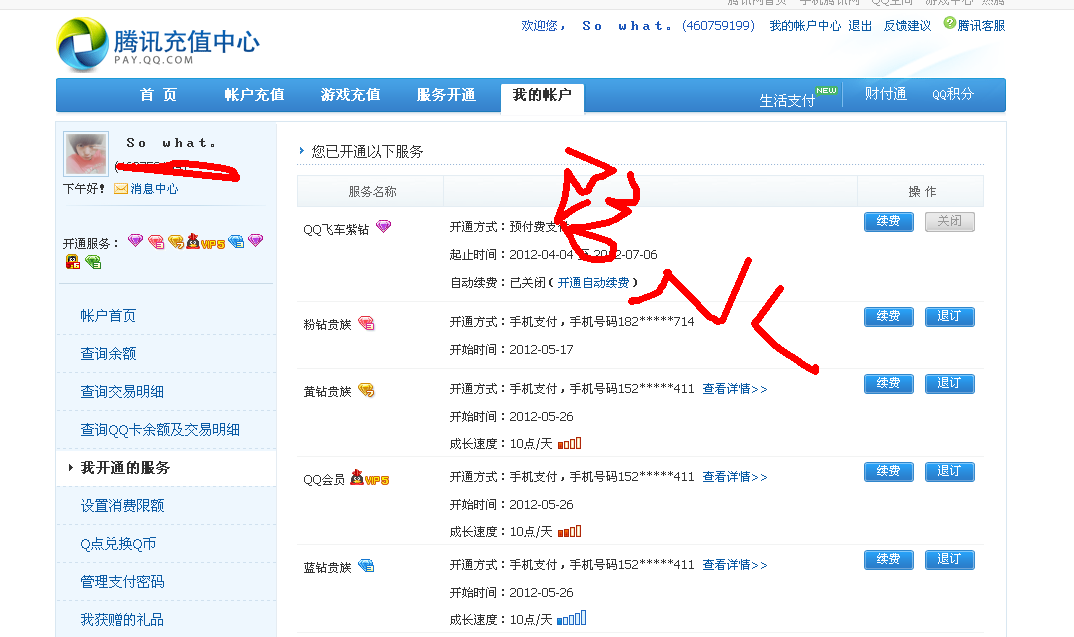Click the green diamond icon in 开通服务

93,262
